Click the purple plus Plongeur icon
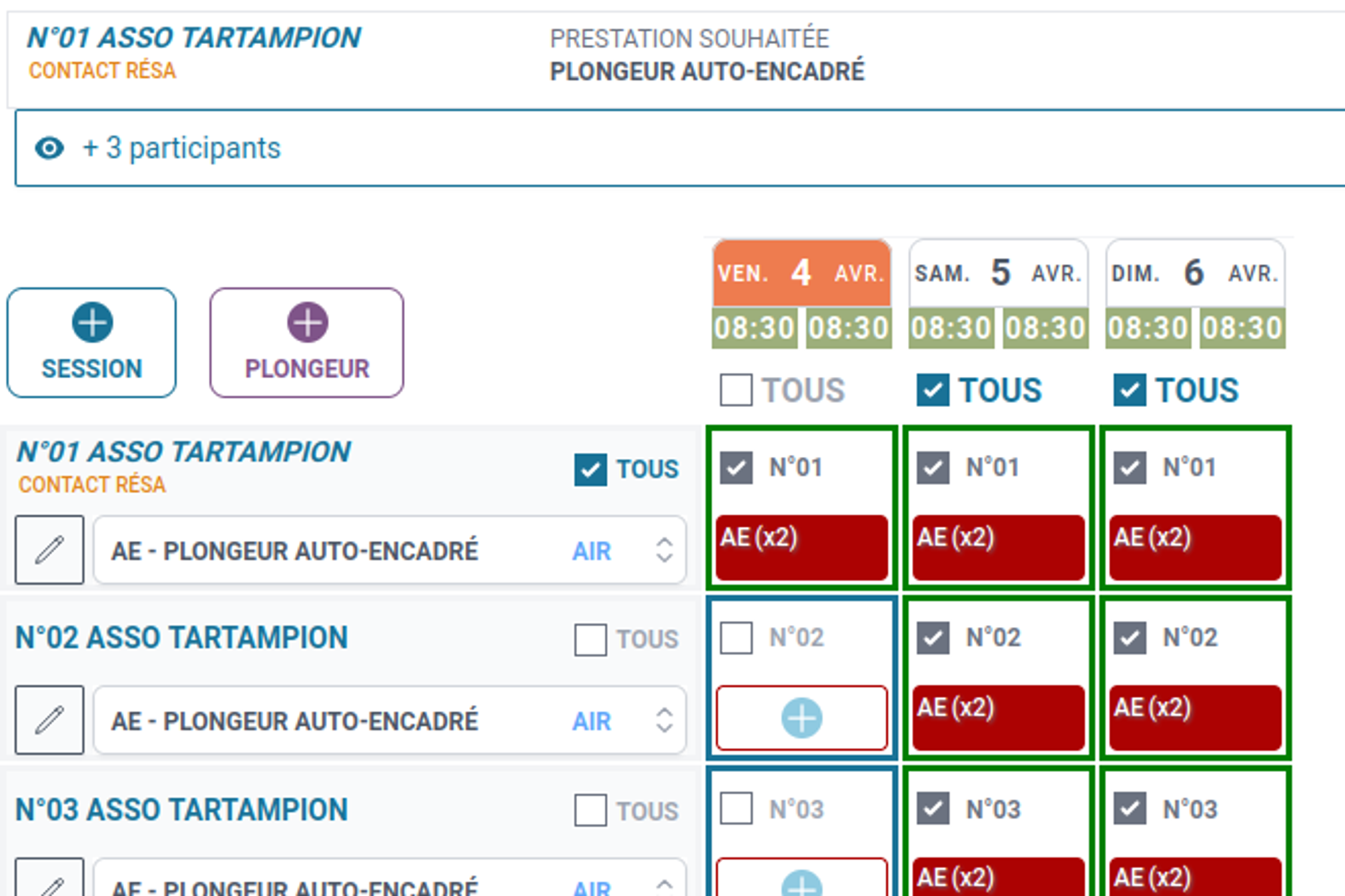 click(307, 322)
